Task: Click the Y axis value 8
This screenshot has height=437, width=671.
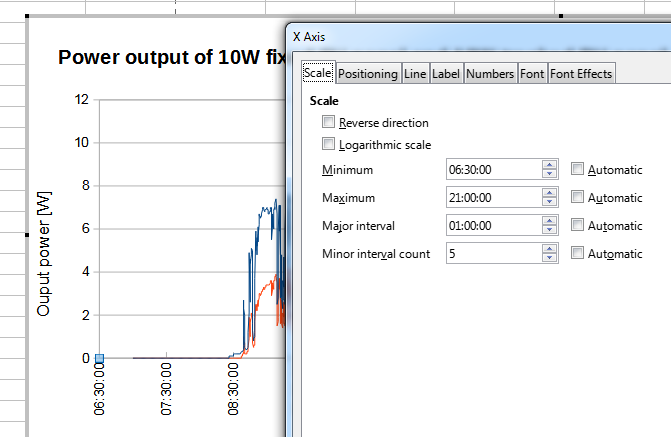Action: coord(86,185)
